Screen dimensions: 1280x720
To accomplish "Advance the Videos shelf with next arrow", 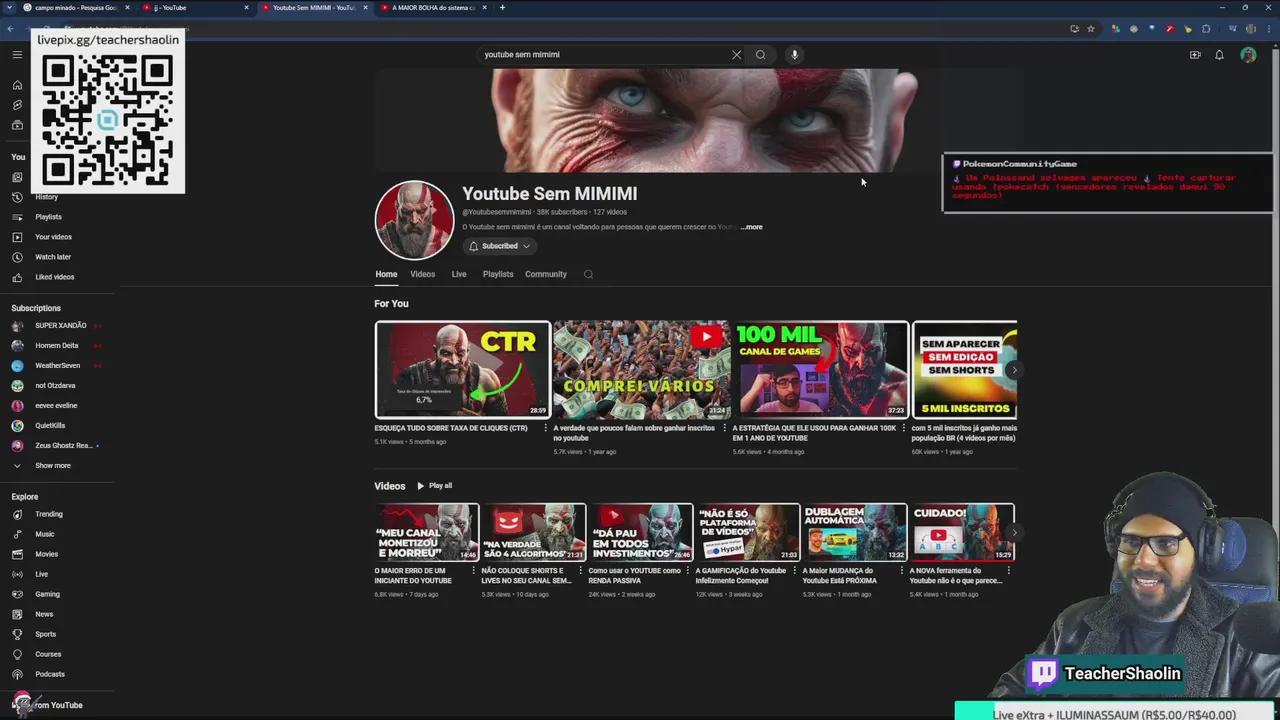I will click(1014, 533).
